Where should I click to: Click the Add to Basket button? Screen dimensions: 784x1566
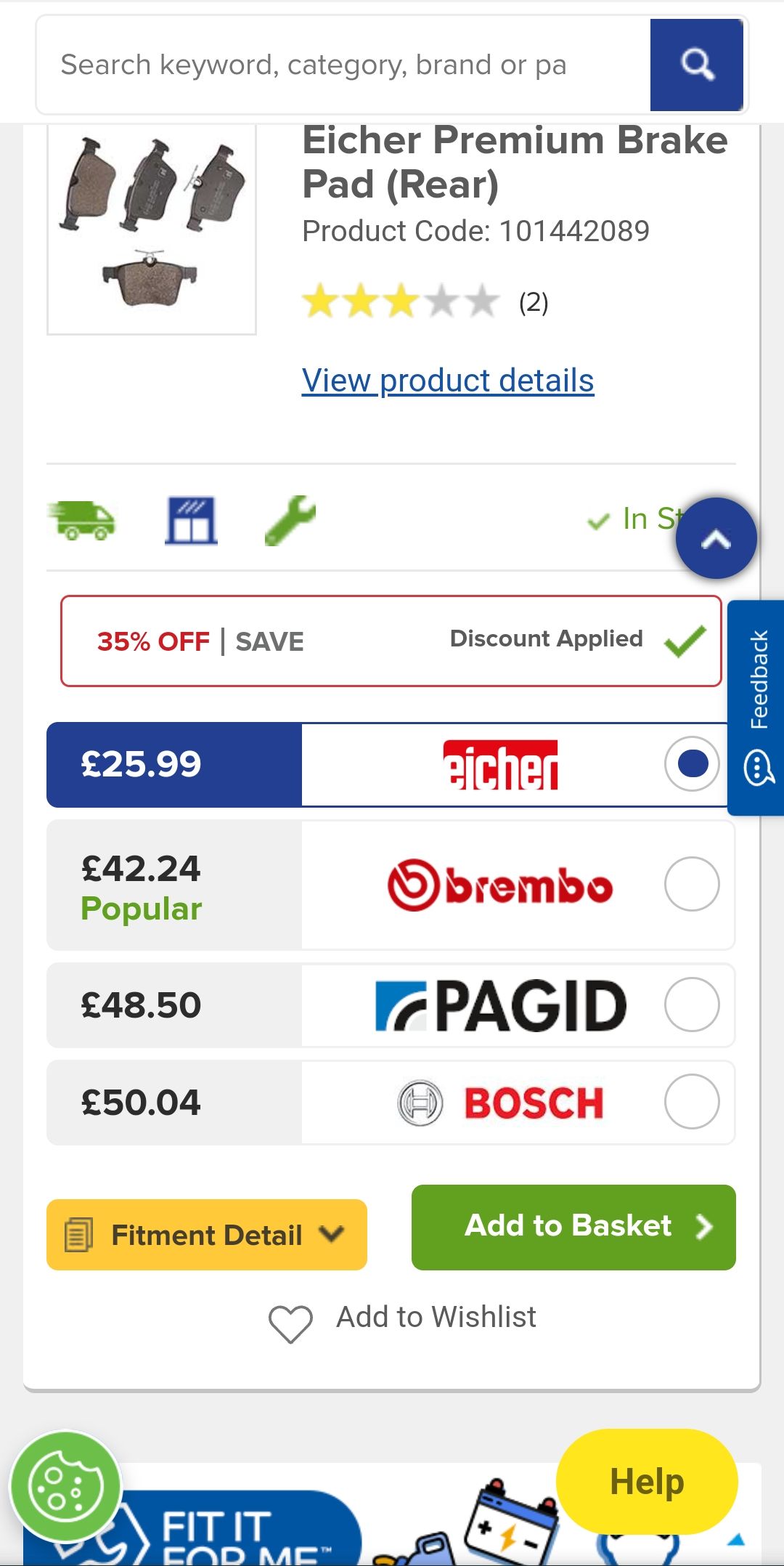pyautogui.click(x=573, y=1227)
